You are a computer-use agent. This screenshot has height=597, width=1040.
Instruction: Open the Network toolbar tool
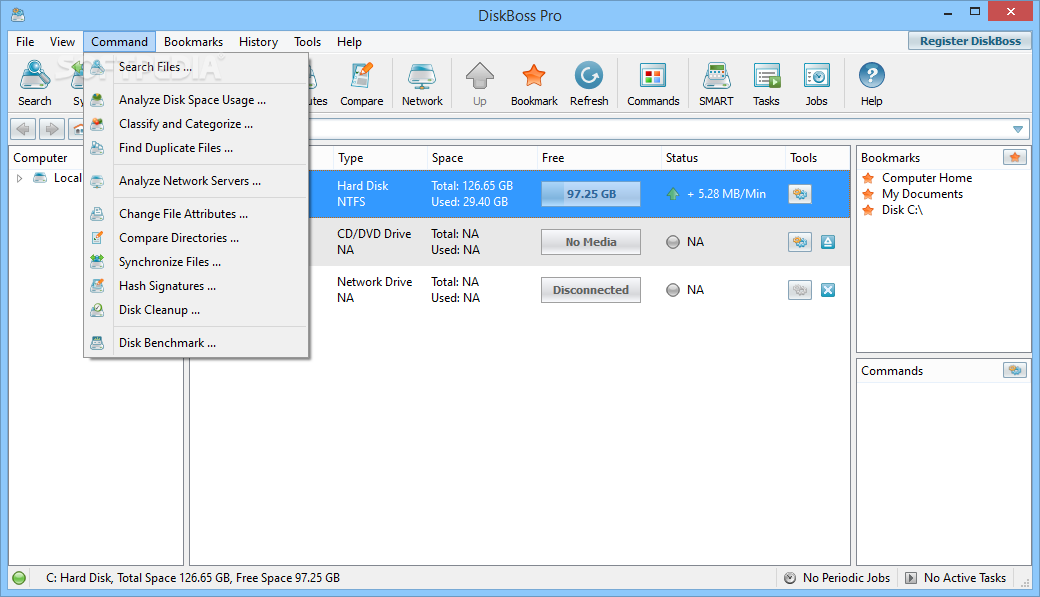click(422, 83)
